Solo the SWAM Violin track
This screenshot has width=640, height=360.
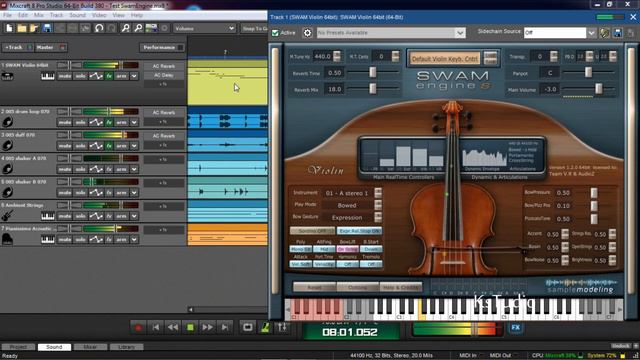pos(80,76)
